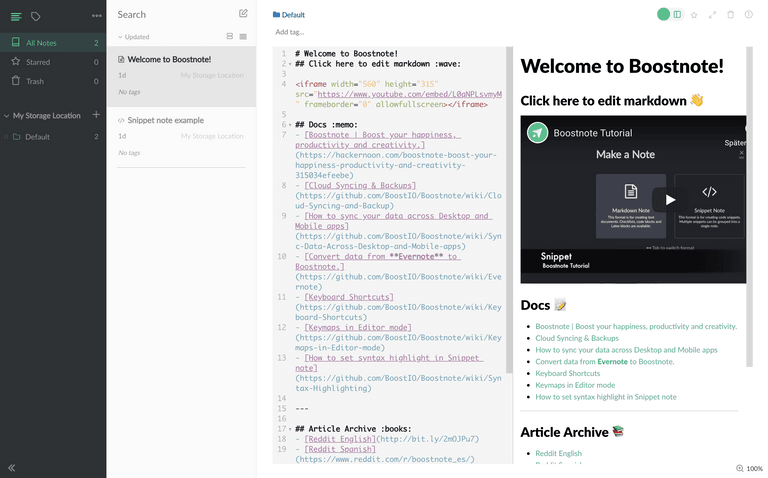Collapse the sidebar with double-arrow icon
768x478 pixels.
point(12,468)
